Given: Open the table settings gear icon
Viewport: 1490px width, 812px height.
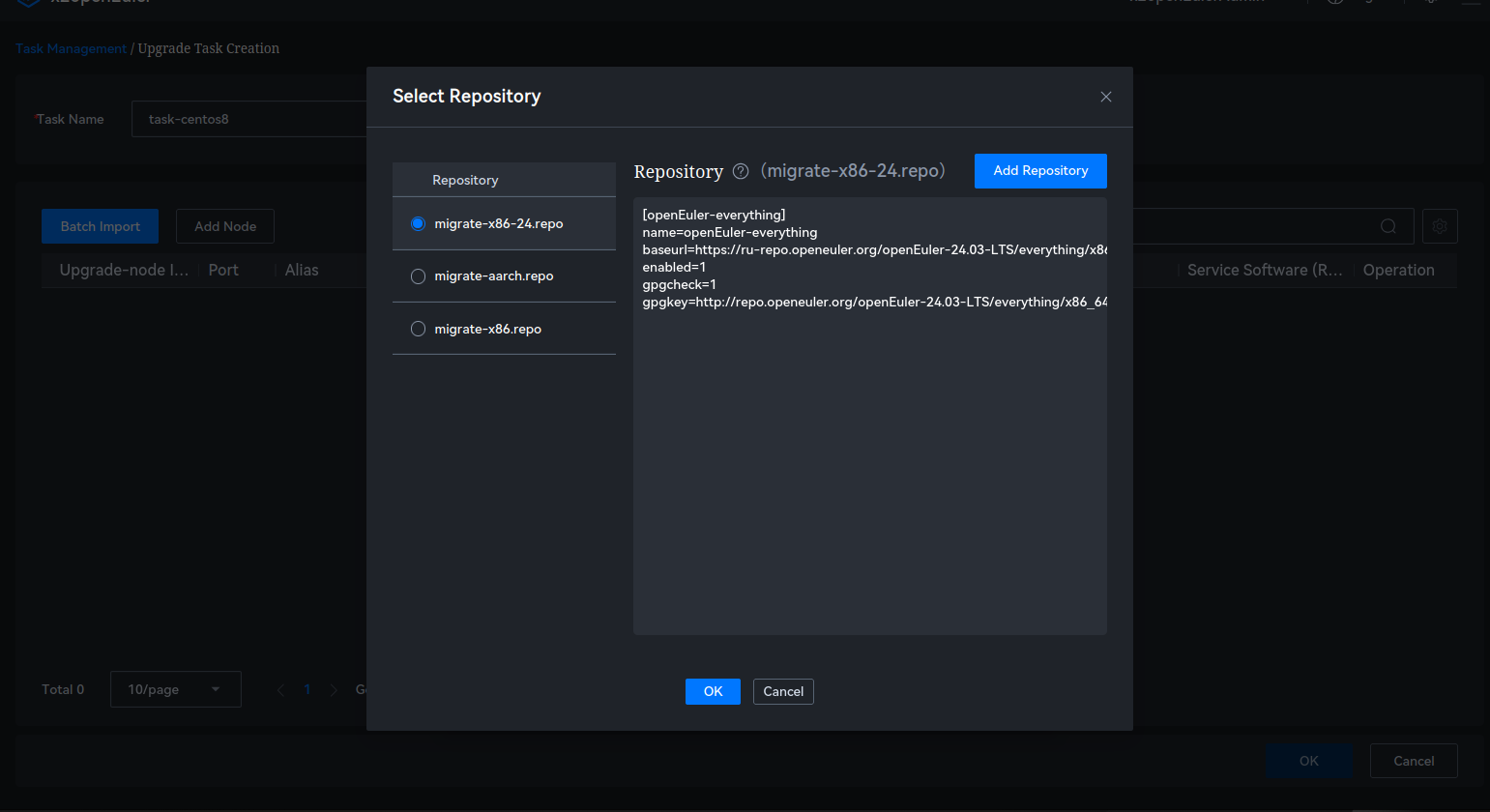Looking at the screenshot, I should [1440, 226].
